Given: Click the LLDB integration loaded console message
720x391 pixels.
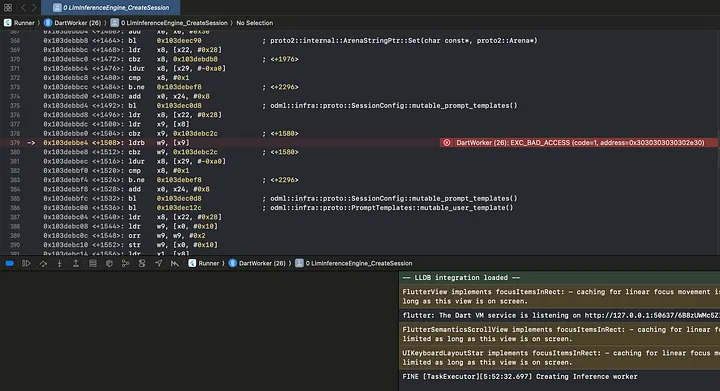Looking at the screenshot, I should click(x=559, y=278).
